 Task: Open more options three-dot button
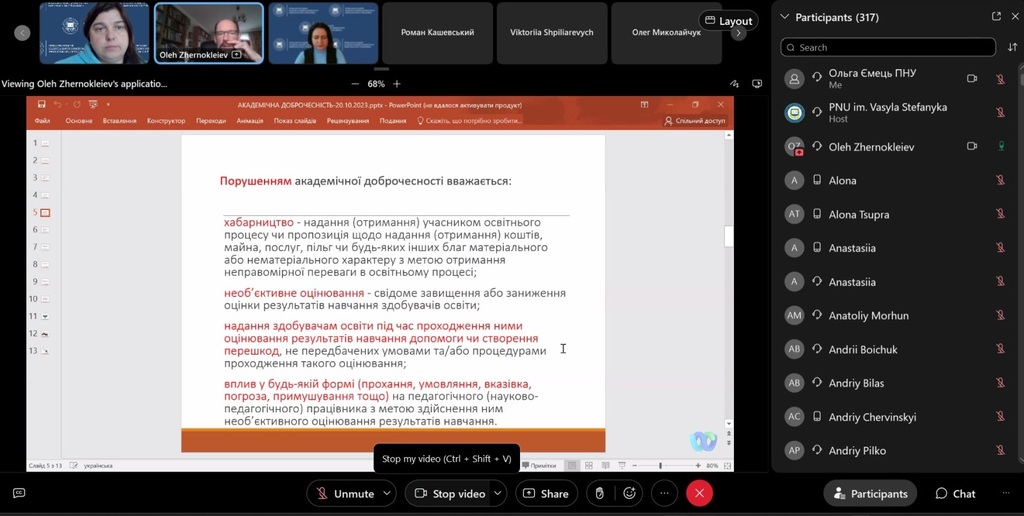point(664,493)
